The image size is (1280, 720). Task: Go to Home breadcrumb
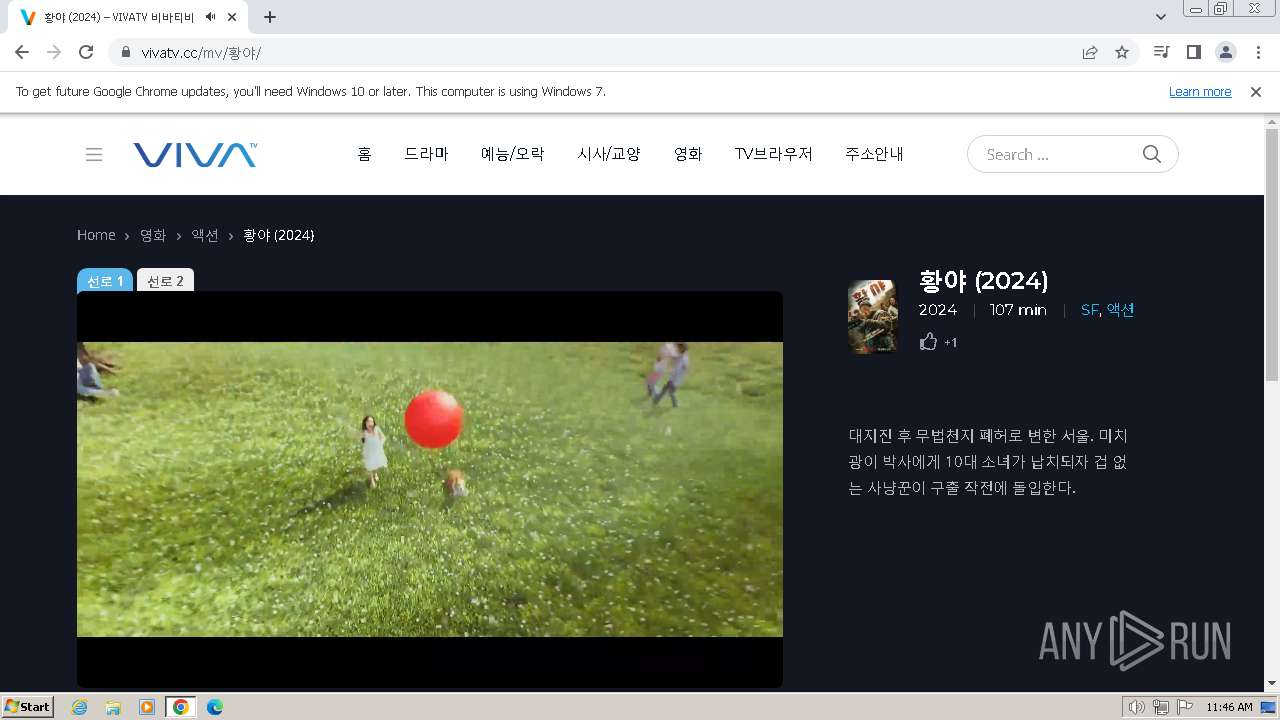tap(96, 235)
